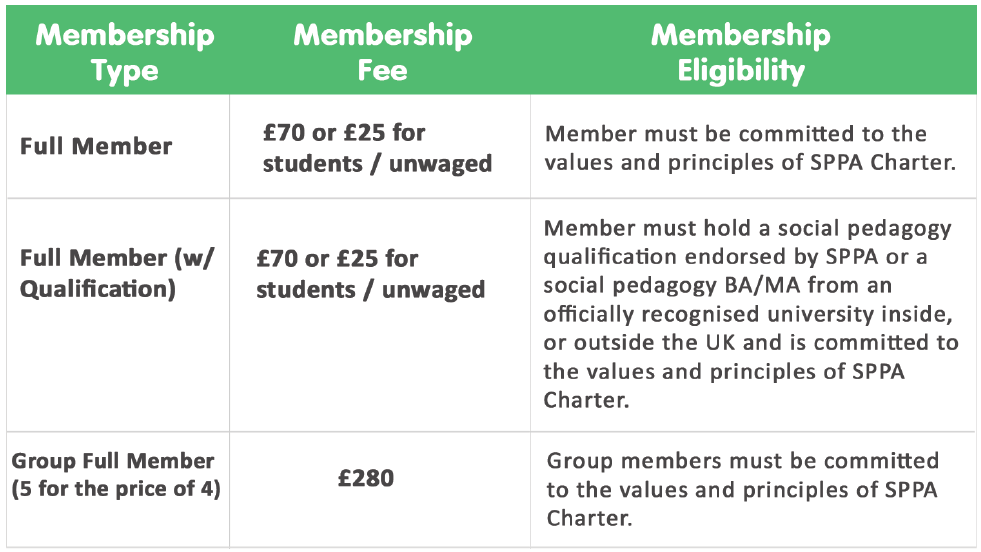Select the plain "Full Member" type cell
The image size is (981, 552).
tap(96, 146)
